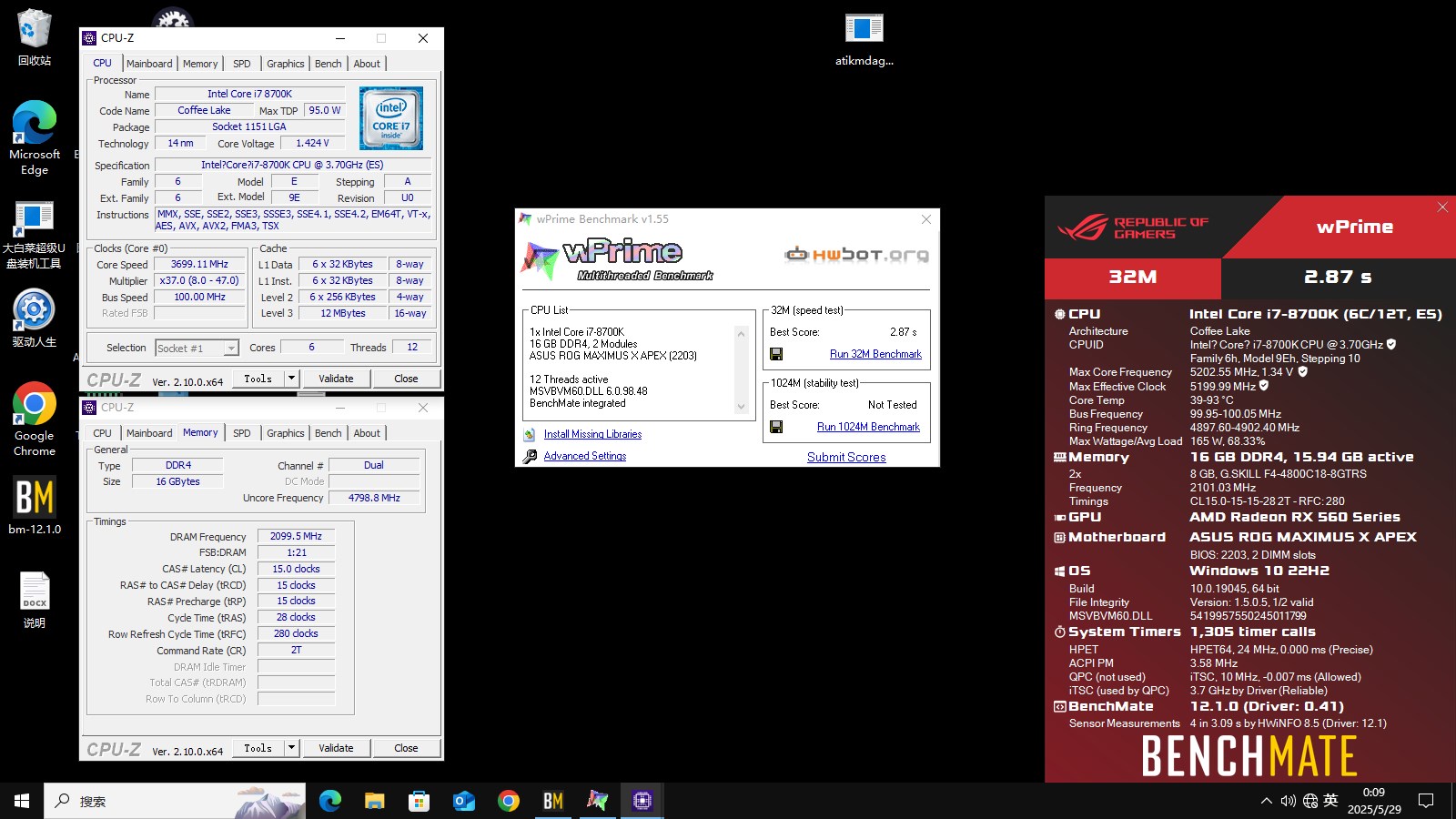Click the save icon for 1024M best score
Viewport: 1456px width, 819px height.
point(776,427)
